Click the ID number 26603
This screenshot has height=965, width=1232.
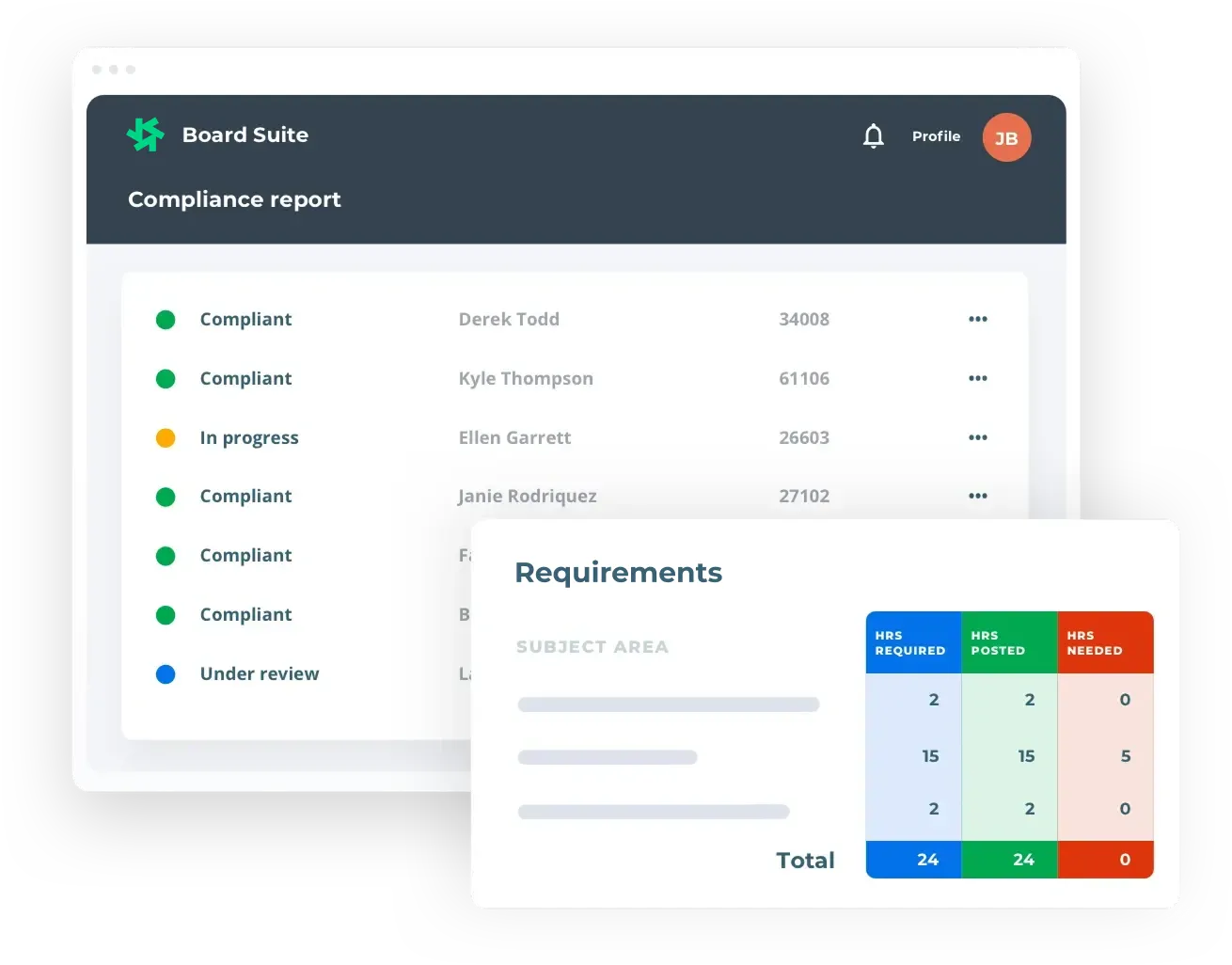click(804, 437)
